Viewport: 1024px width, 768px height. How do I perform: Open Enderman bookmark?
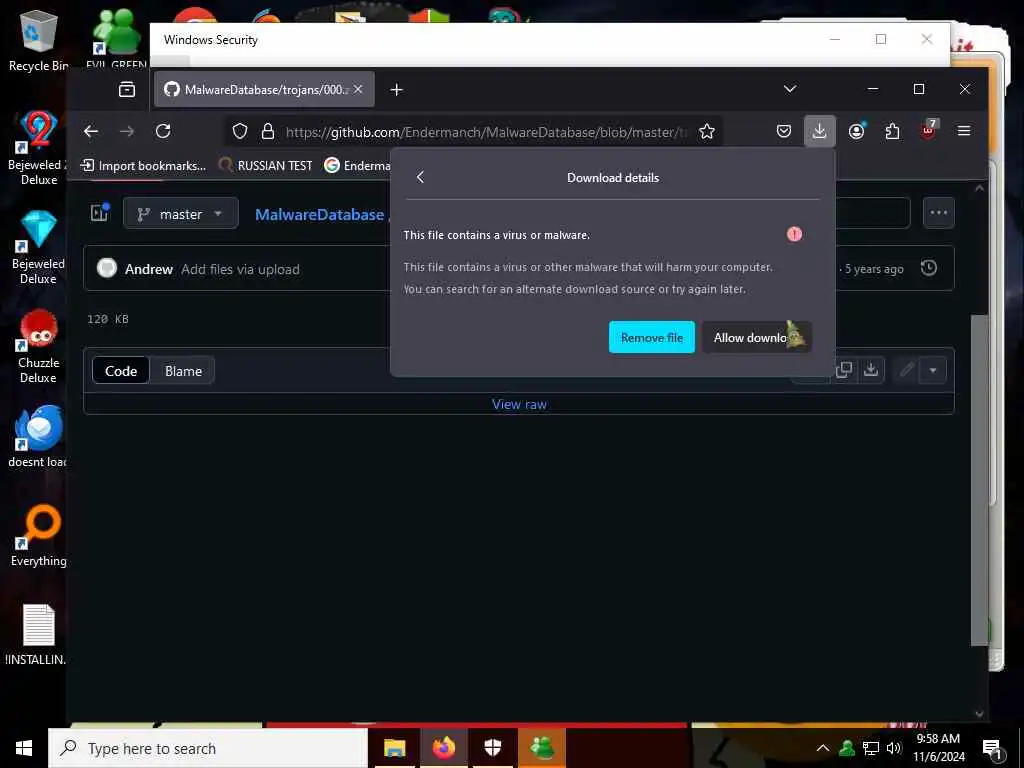pos(357,165)
